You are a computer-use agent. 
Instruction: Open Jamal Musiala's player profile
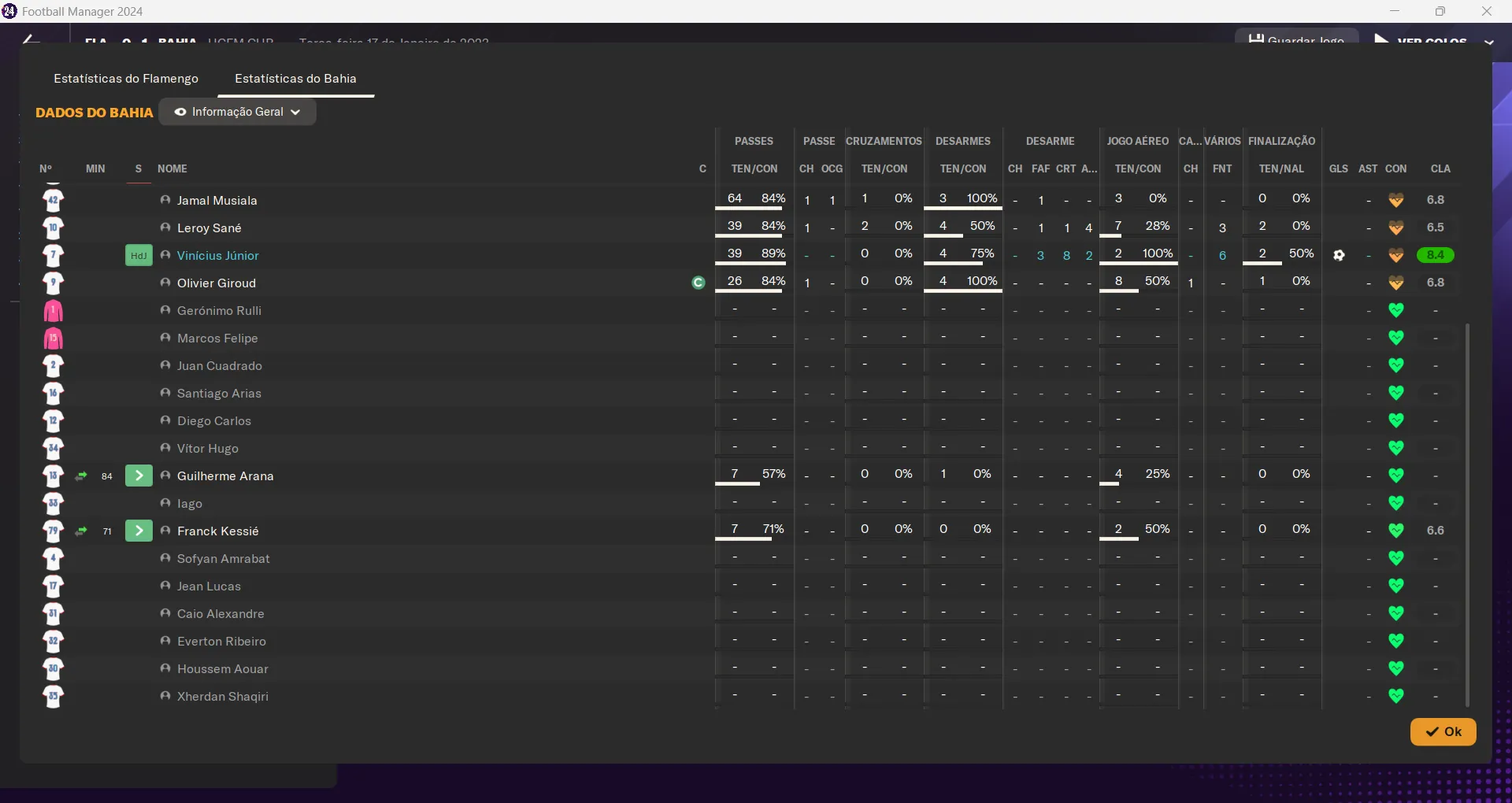pyautogui.click(x=217, y=201)
